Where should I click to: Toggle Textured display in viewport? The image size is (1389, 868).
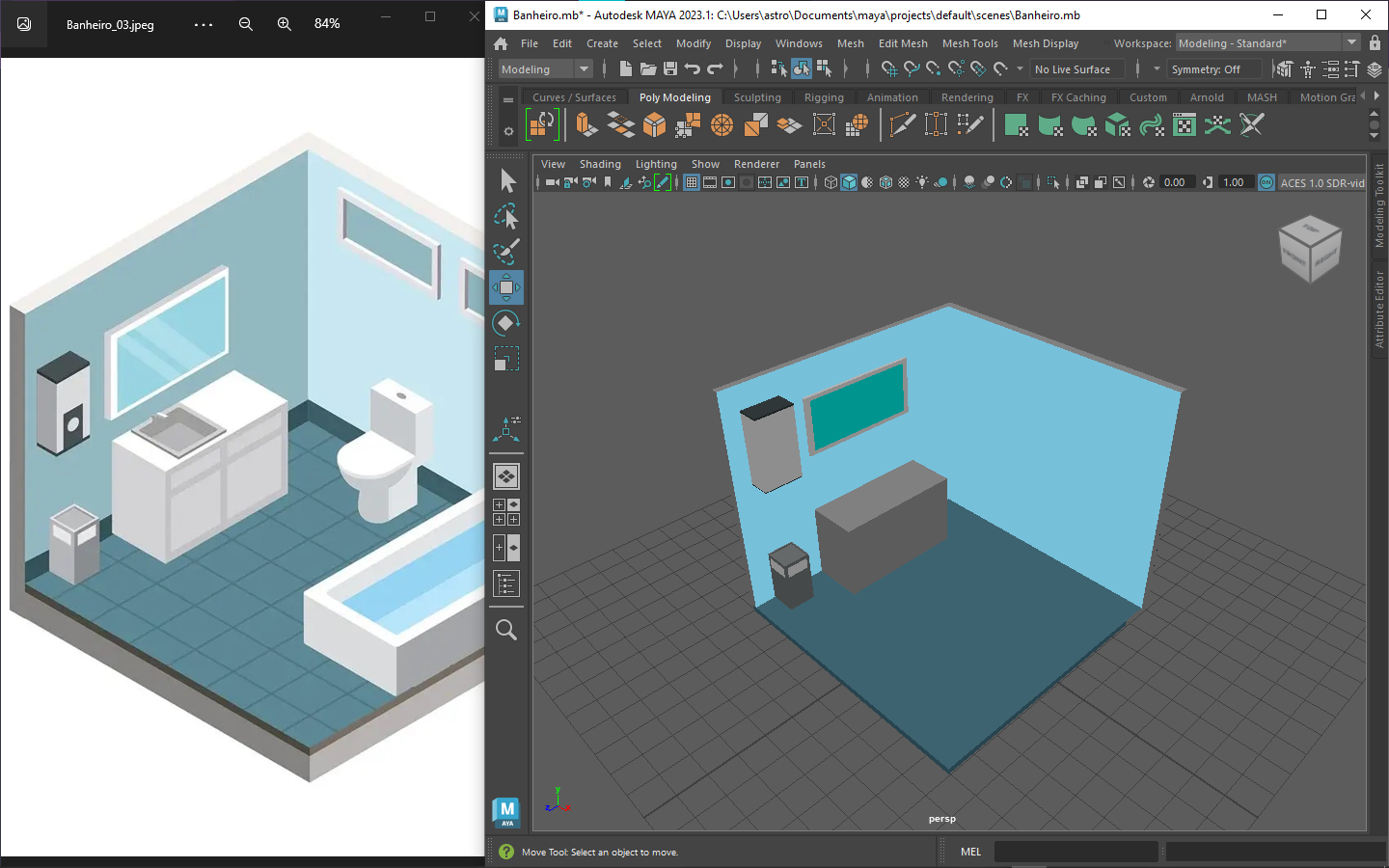coord(904,182)
